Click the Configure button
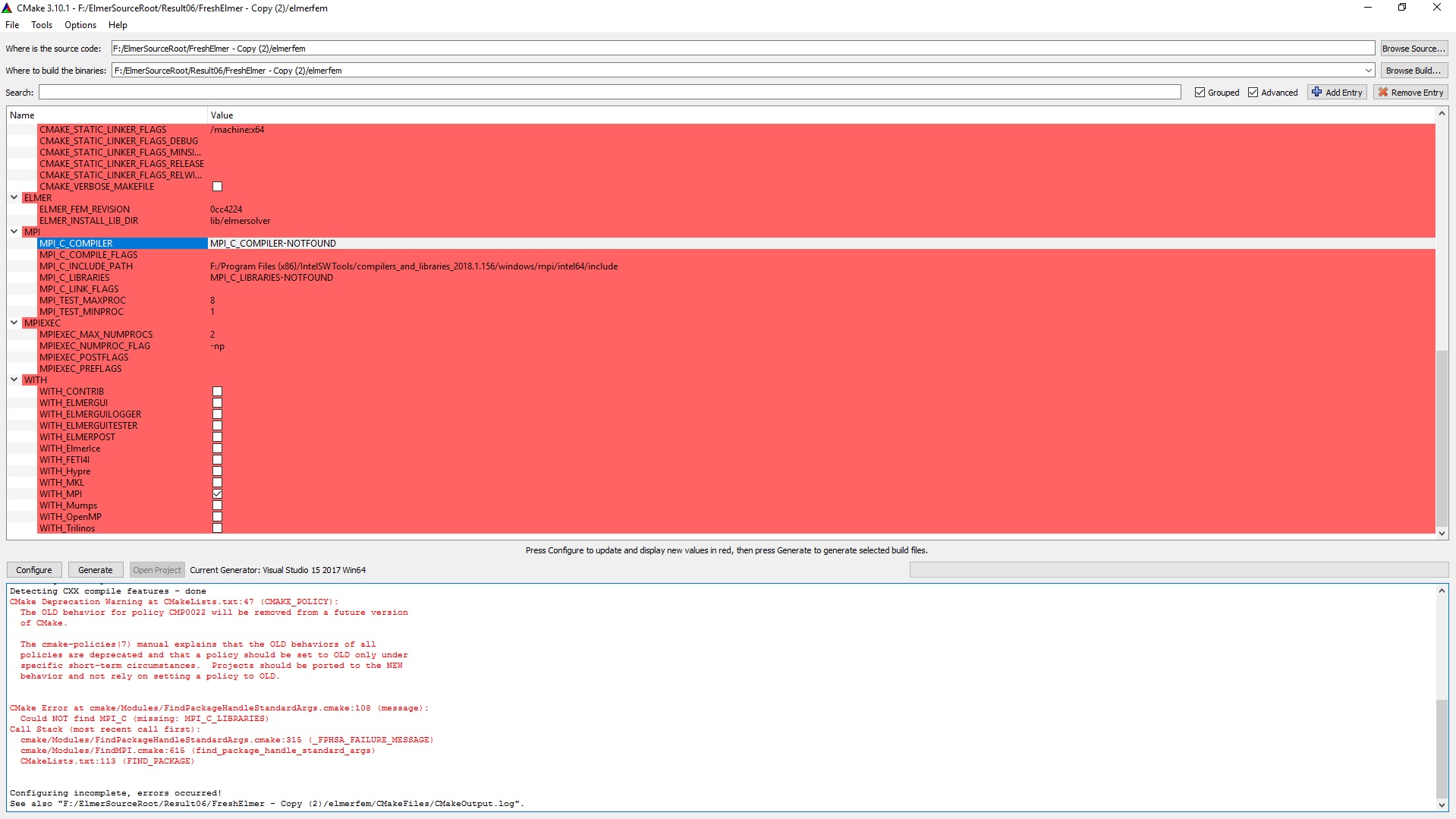This screenshot has width=1456, height=819. tap(34, 570)
